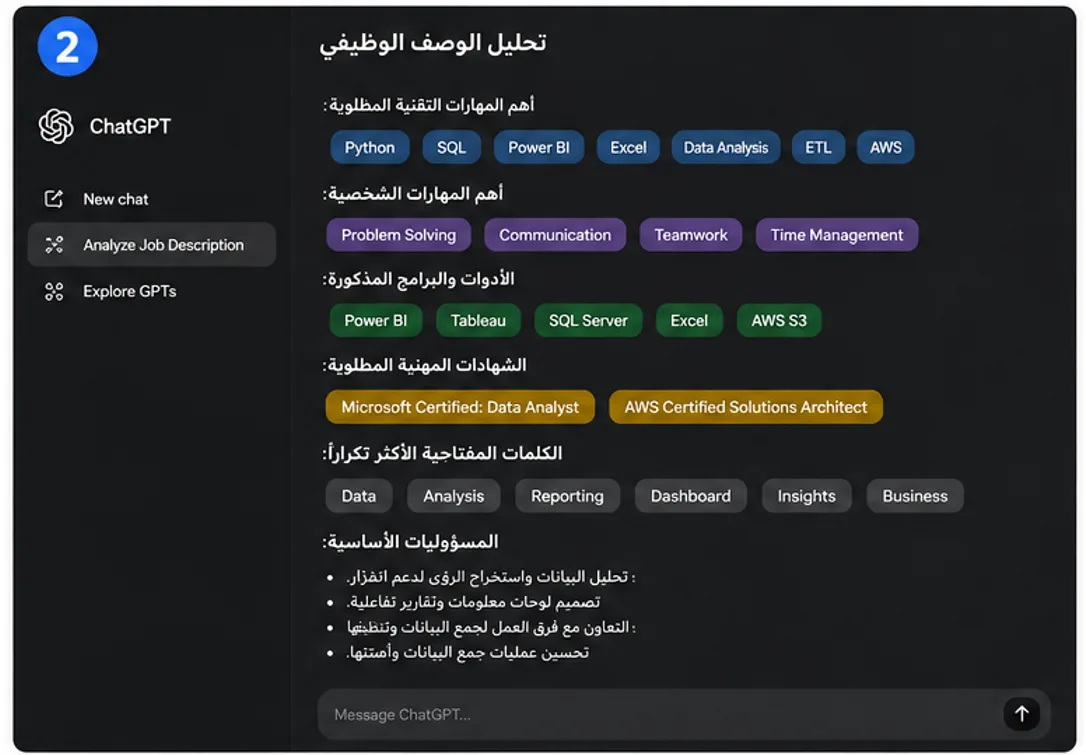The height and width of the screenshot is (755, 1086).
Task: Click the Data keyword tag
Action: [x=359, y=496]
